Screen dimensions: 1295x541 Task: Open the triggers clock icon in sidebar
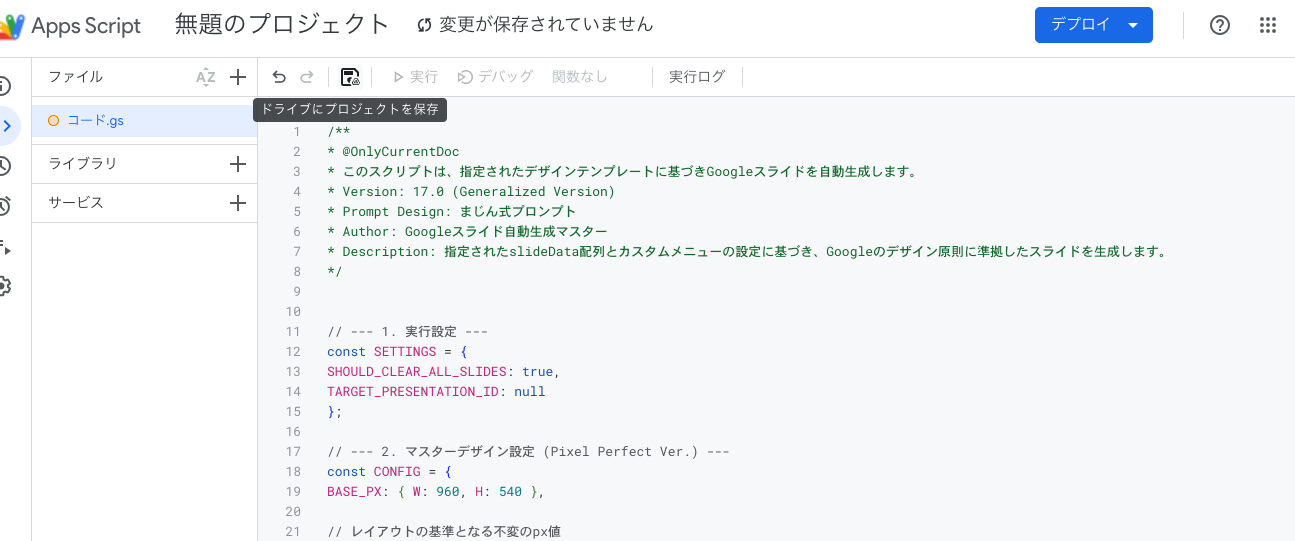pos(5,206)
